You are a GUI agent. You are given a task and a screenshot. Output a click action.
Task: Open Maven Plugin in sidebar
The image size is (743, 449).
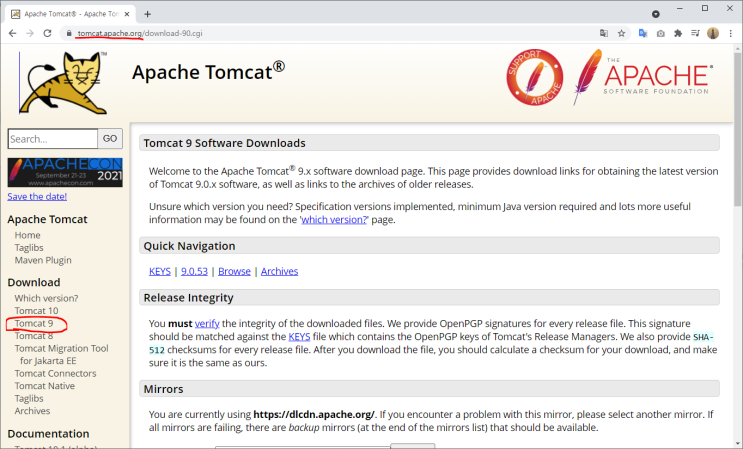pyautogui.click(x=43, y=260)
